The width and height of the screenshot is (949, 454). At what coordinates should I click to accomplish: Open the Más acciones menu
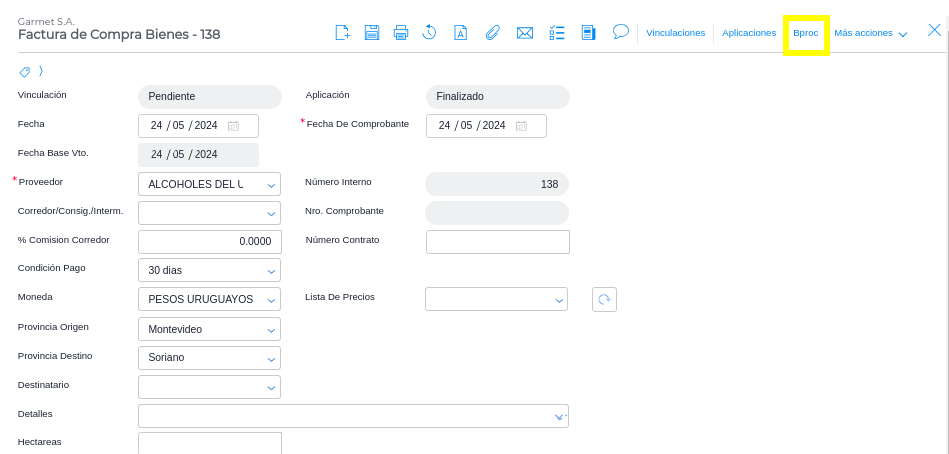(870, 33)
